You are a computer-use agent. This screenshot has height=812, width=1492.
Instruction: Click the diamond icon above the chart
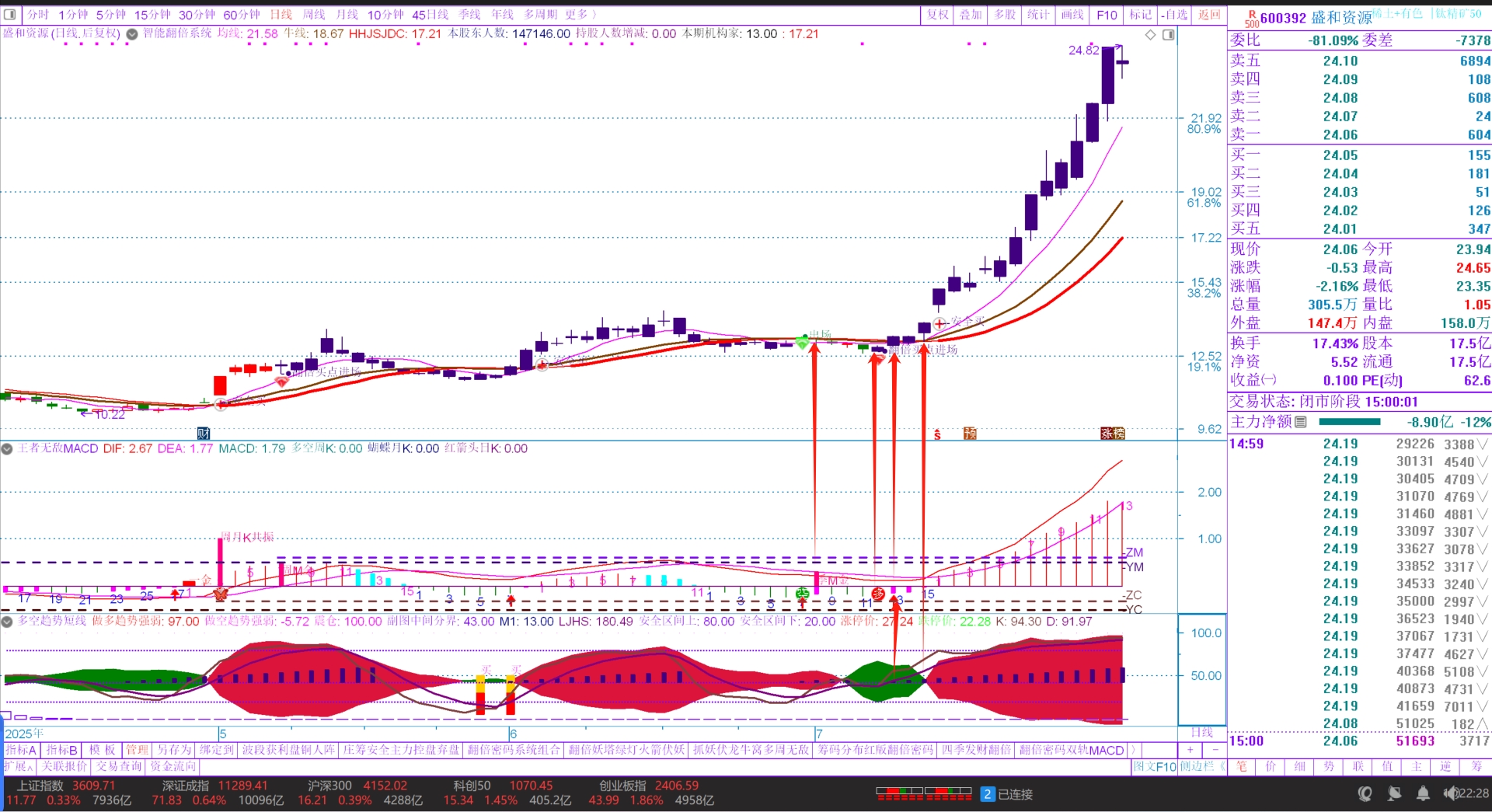coord(1151,35)
